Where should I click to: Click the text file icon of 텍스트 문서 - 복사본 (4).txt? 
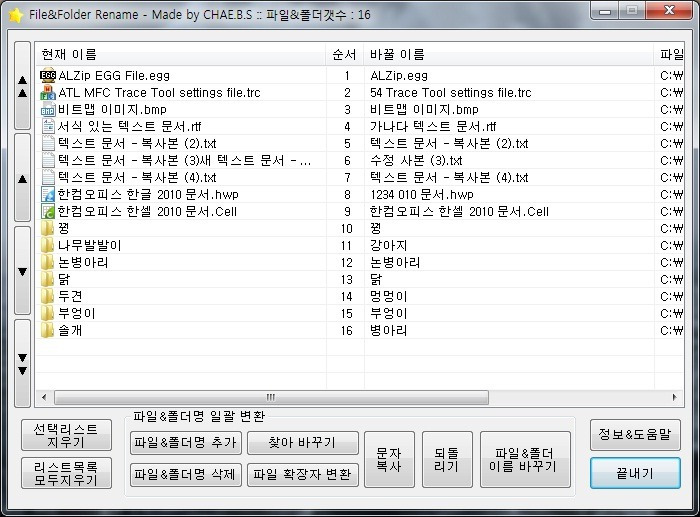click(48, 177)
